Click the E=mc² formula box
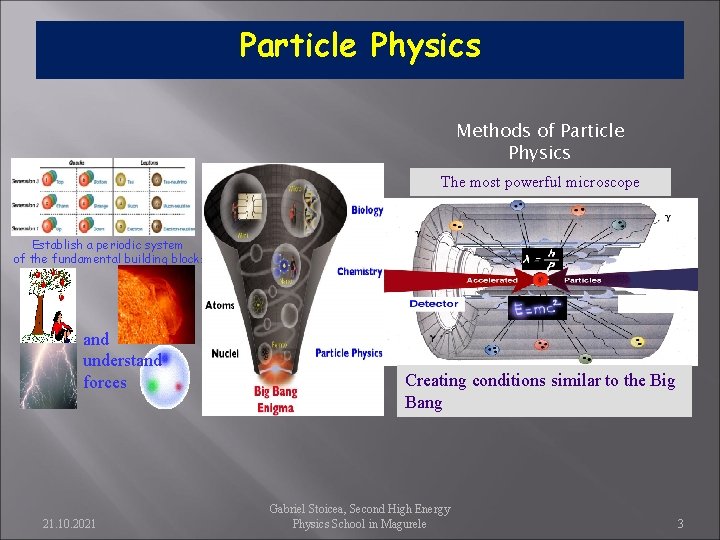Screen dimensions: 720x540 tap(537, 308)
